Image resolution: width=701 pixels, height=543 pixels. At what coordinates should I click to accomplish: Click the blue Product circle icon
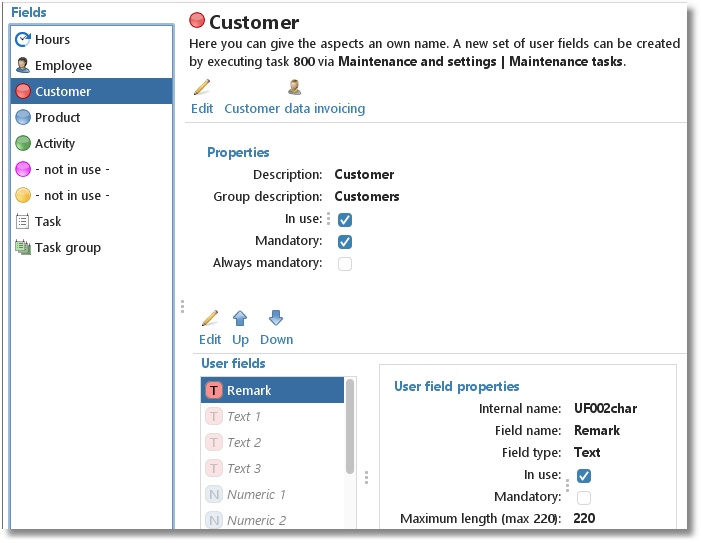click(x=23, y=117)
